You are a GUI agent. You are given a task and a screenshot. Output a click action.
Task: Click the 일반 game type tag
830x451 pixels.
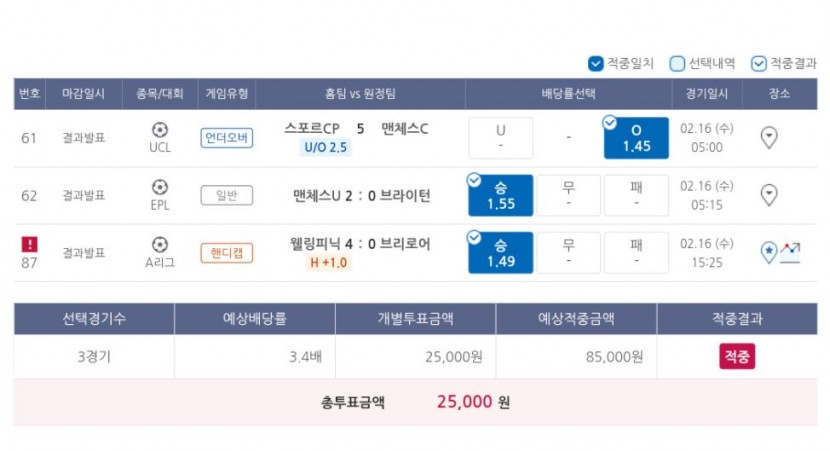point(227,195)
